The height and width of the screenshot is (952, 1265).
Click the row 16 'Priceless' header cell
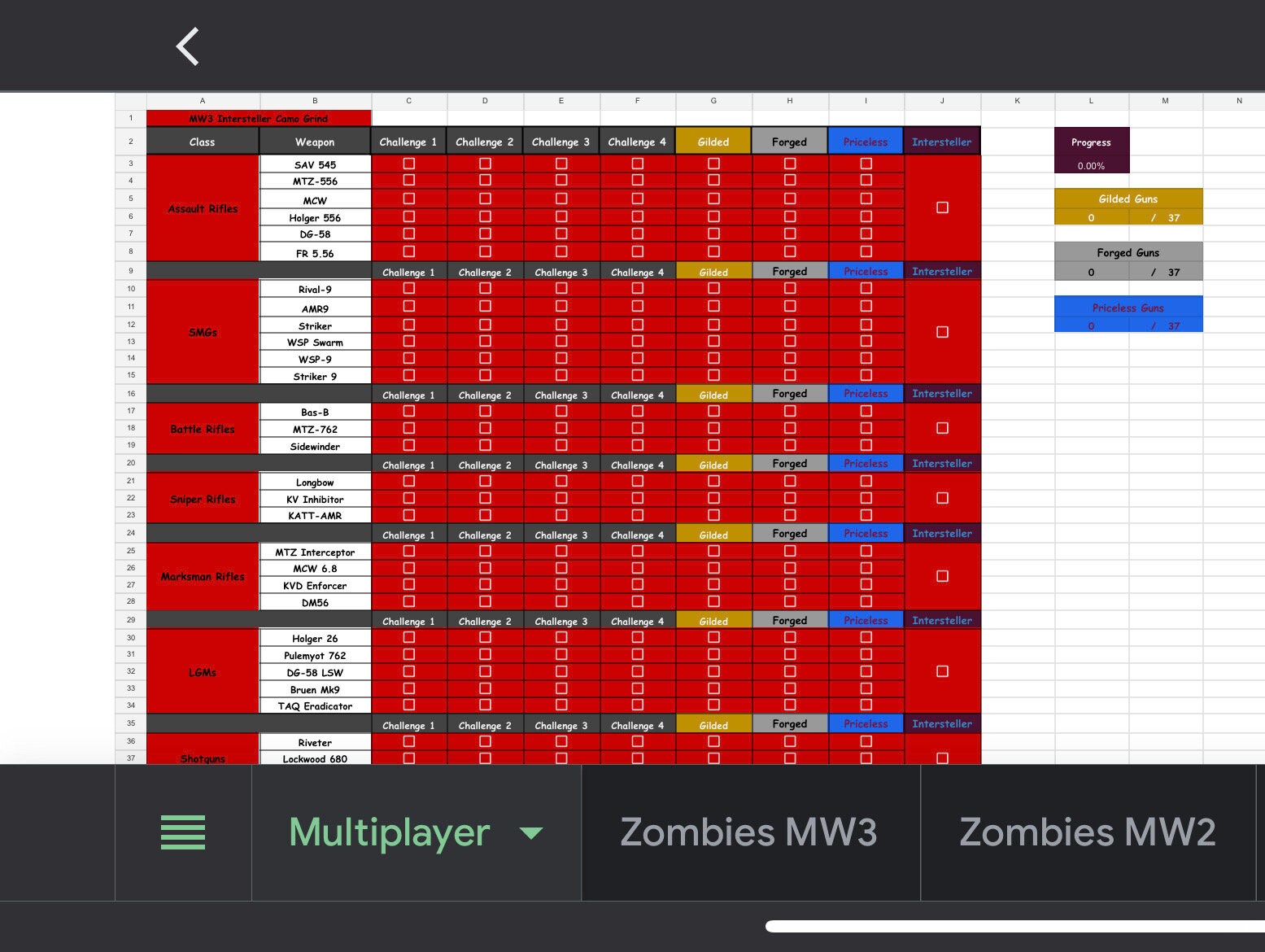coord(866,394)
